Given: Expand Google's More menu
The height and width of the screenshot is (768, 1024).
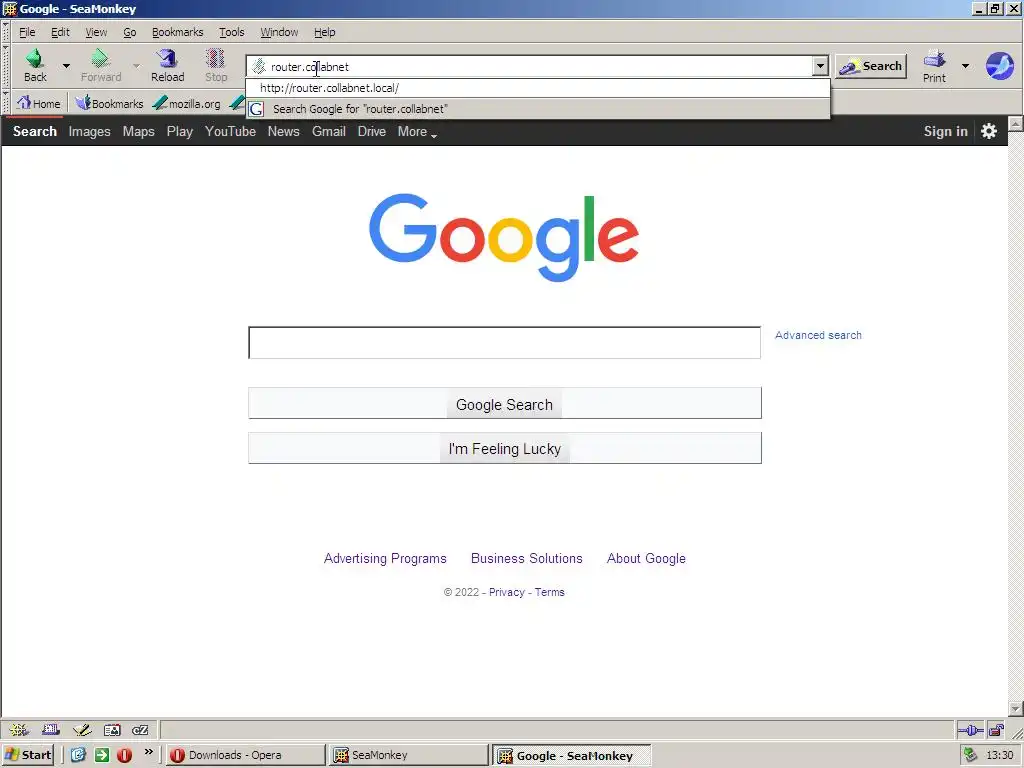Looking at the screenshot, I should (417, 131).
